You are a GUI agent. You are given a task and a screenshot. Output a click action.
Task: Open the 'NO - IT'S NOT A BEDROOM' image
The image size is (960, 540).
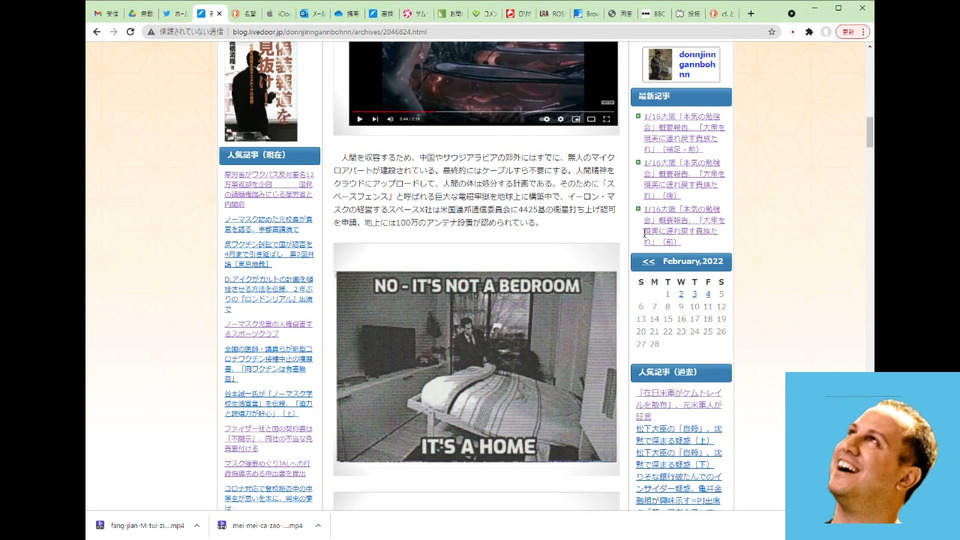click(x=476, y=366)
